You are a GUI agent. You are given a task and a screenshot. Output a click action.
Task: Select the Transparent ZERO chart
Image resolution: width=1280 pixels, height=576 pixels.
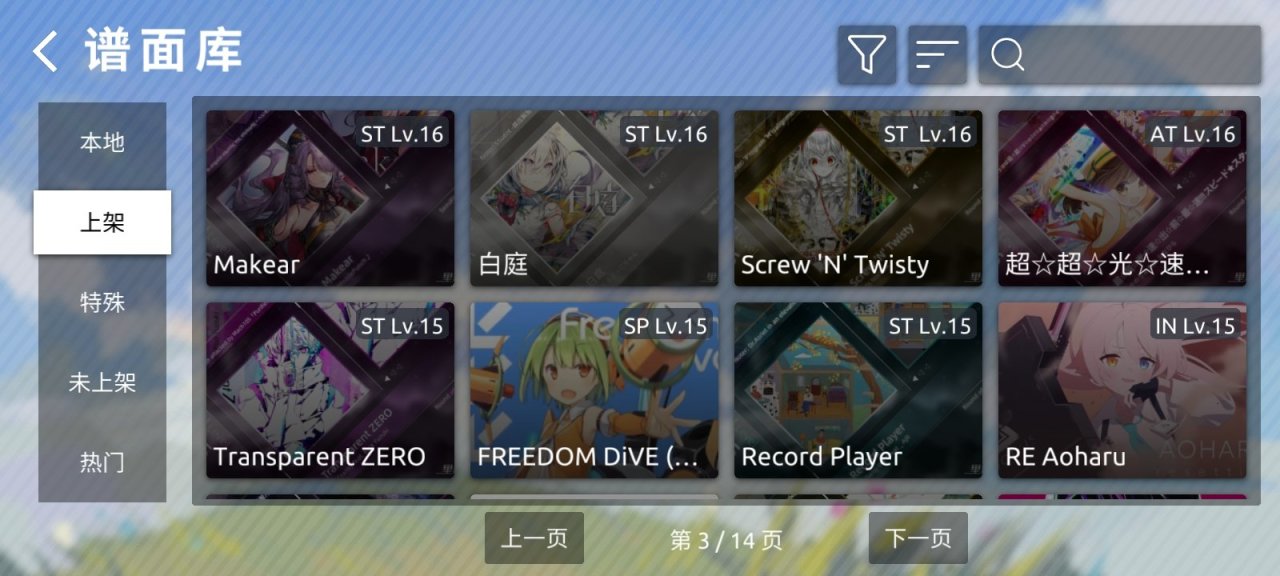[330, 390]
